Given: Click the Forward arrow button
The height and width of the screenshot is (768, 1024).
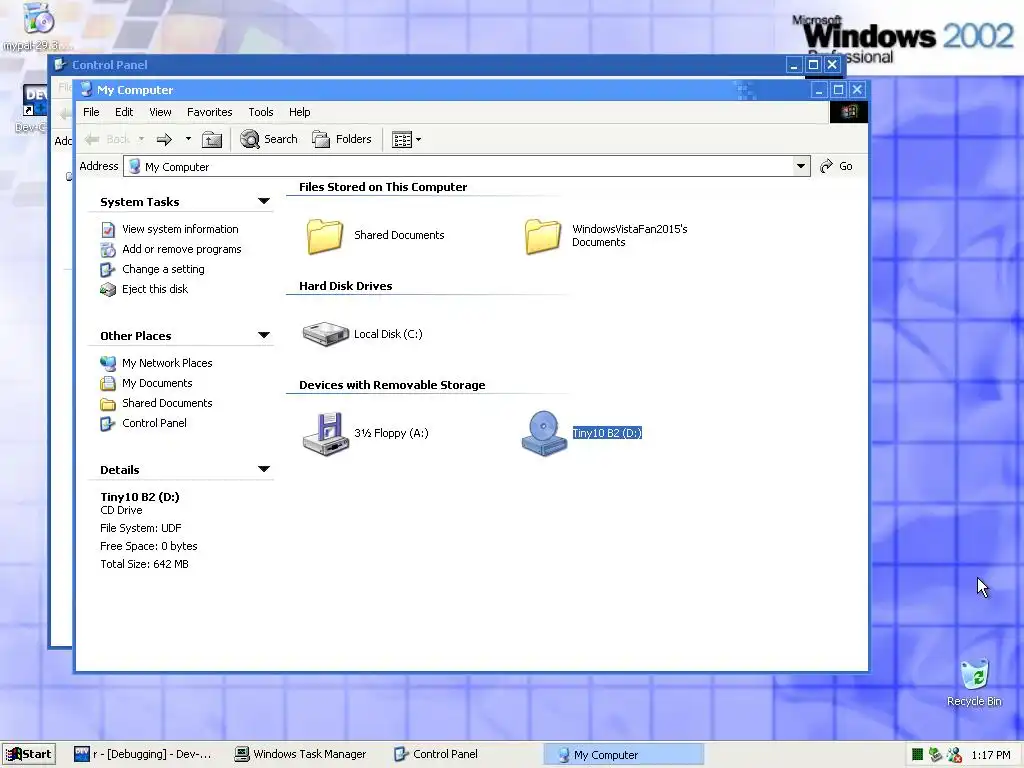Looking at the screenshot, I should [164, 139].
